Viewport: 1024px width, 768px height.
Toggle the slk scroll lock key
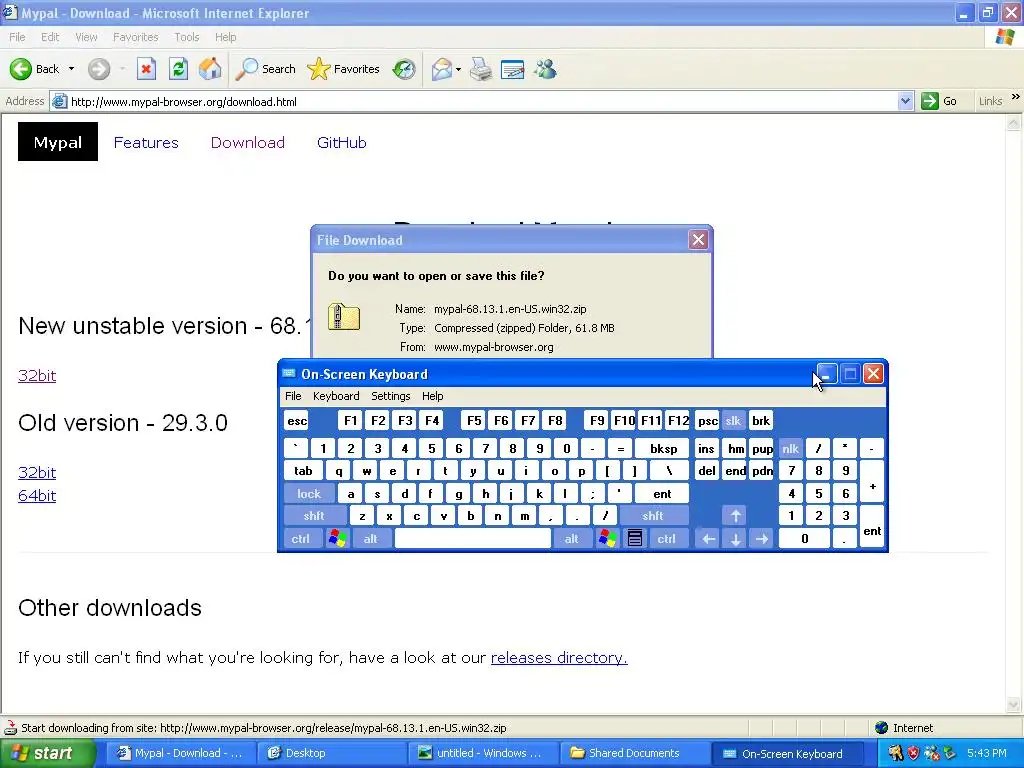point(733,421)
